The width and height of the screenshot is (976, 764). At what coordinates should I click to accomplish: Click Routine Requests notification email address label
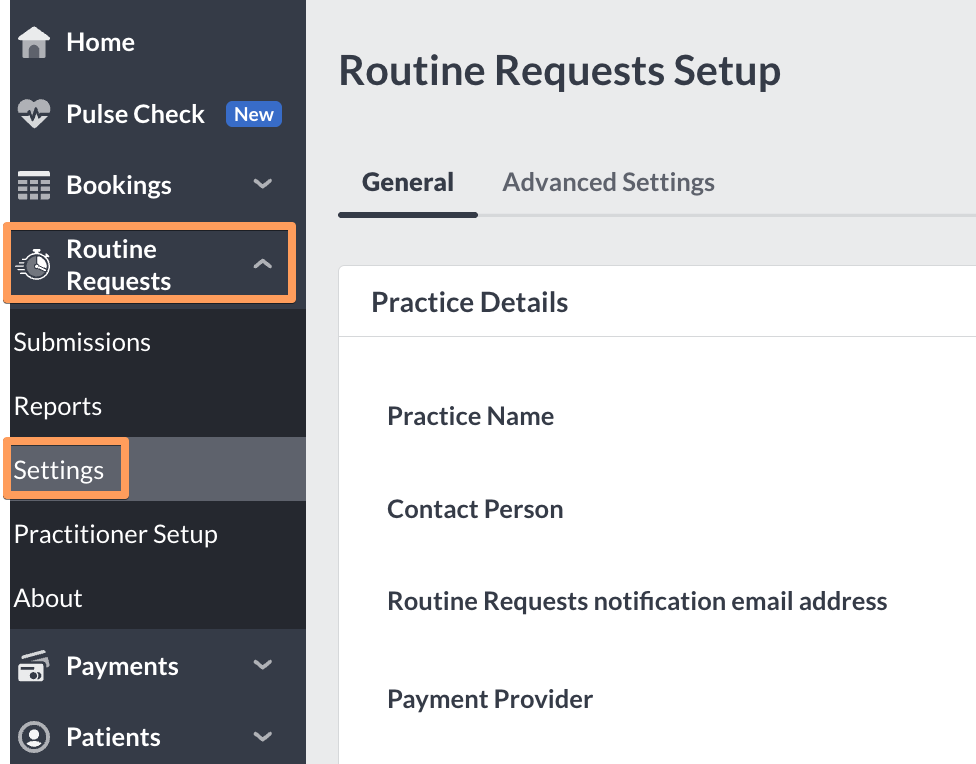tap(637, 601)
